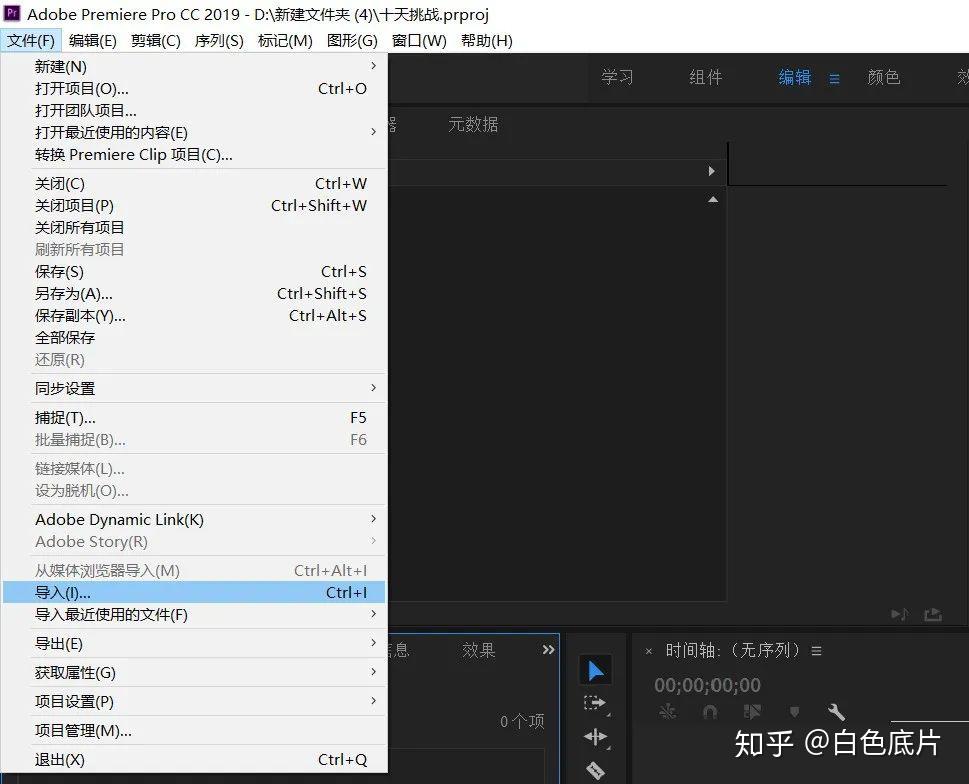
Task: Select the Ripple Edit tool
Action: (595, 737)
